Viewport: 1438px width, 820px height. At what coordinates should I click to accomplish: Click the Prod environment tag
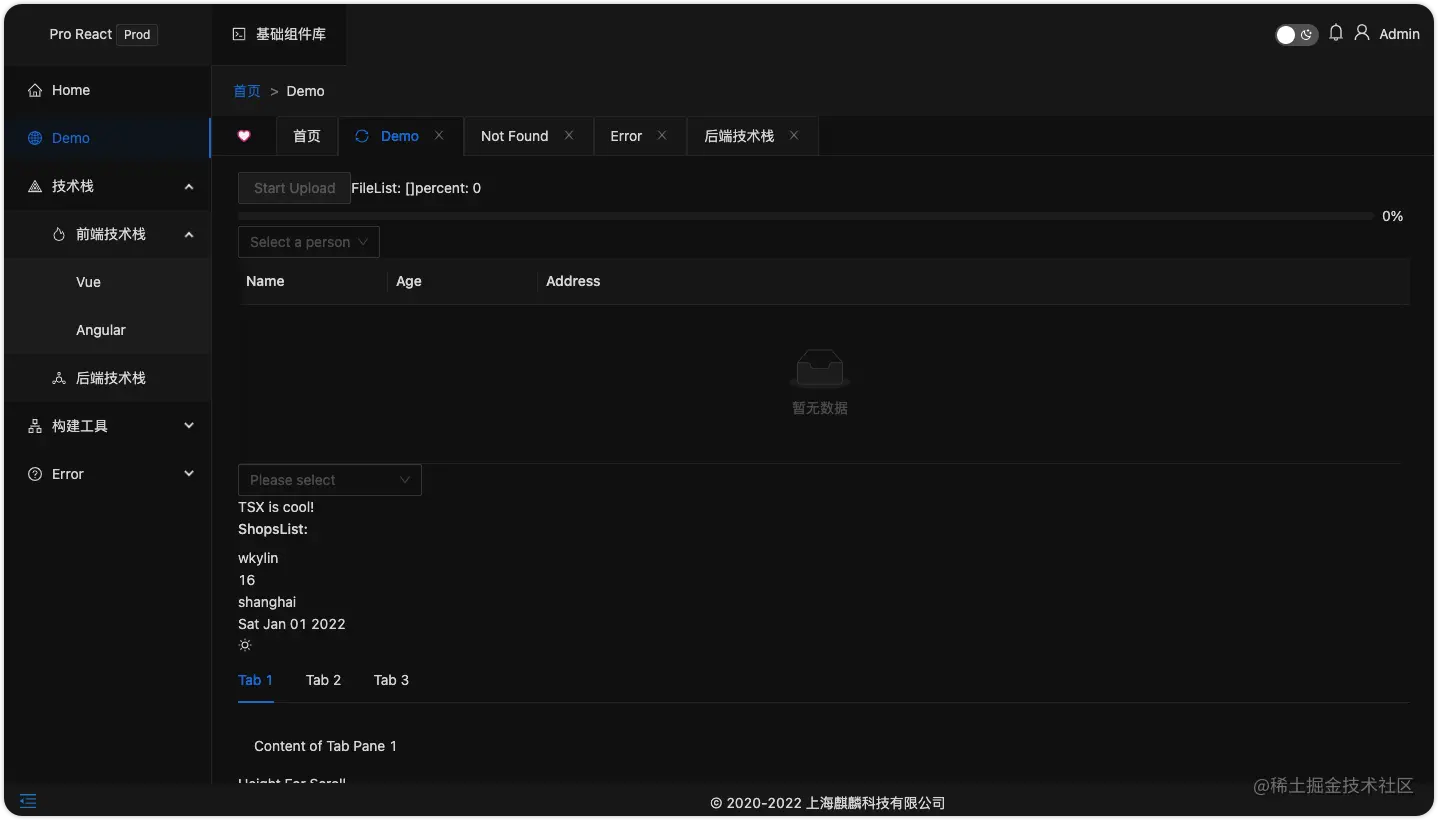click(x=137, y=34)
